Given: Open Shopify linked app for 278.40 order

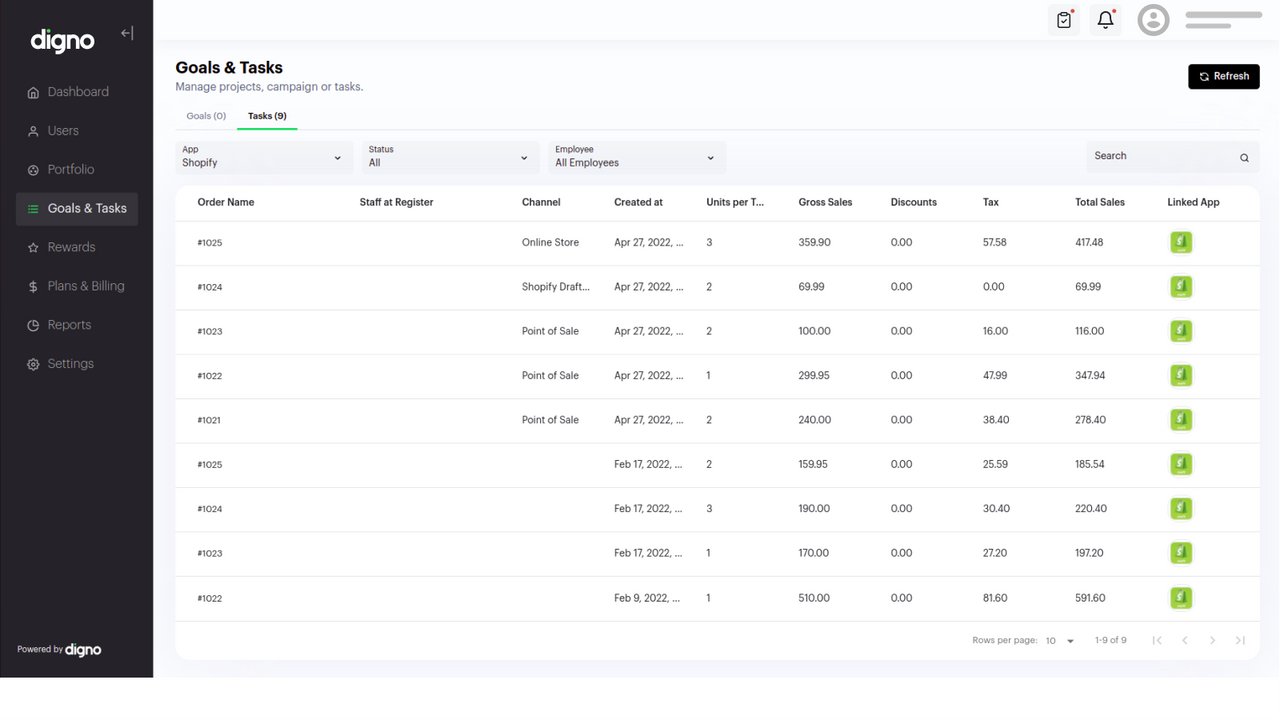Looking at the screenshot, I should 1181,420.
